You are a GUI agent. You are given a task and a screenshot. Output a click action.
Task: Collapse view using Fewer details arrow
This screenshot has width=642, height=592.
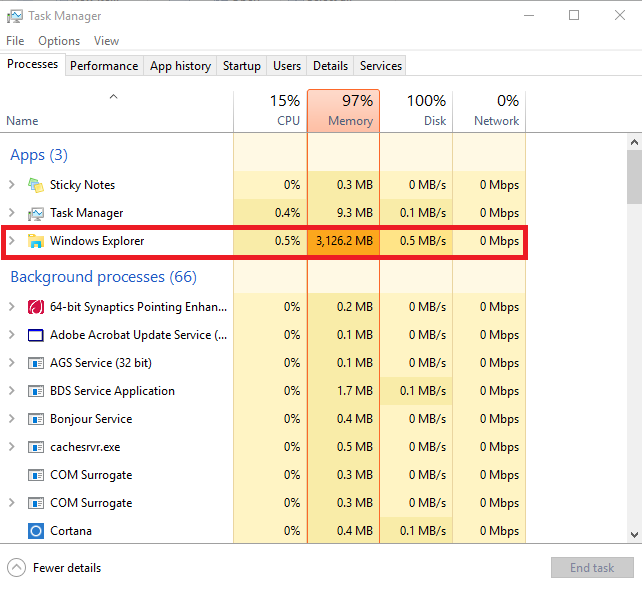point(16,568)
